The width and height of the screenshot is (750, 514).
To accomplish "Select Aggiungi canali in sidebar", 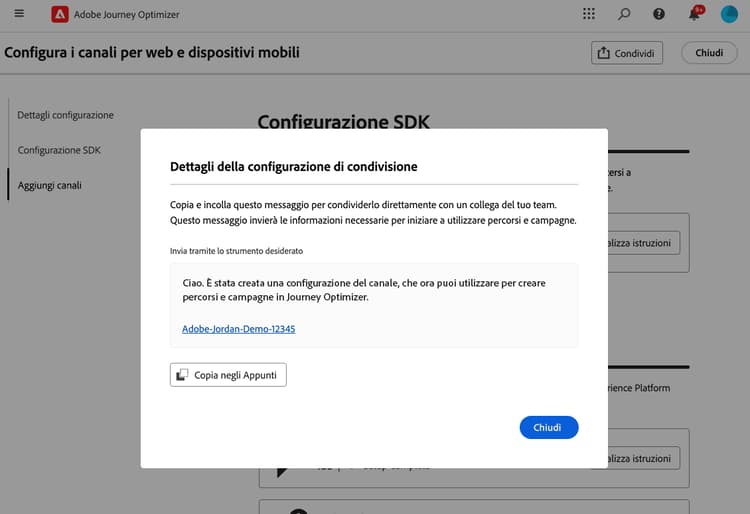I will (x=50, y=185).
